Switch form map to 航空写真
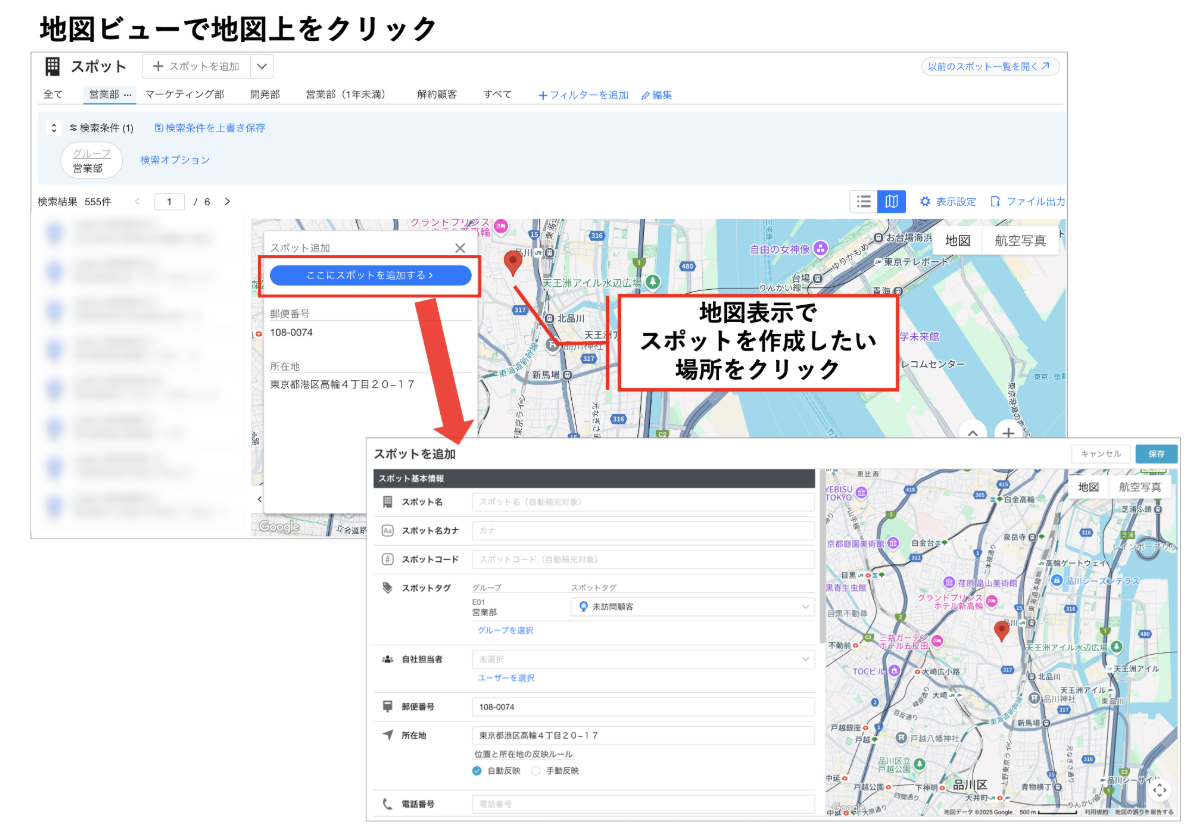 pos(1140,487)
